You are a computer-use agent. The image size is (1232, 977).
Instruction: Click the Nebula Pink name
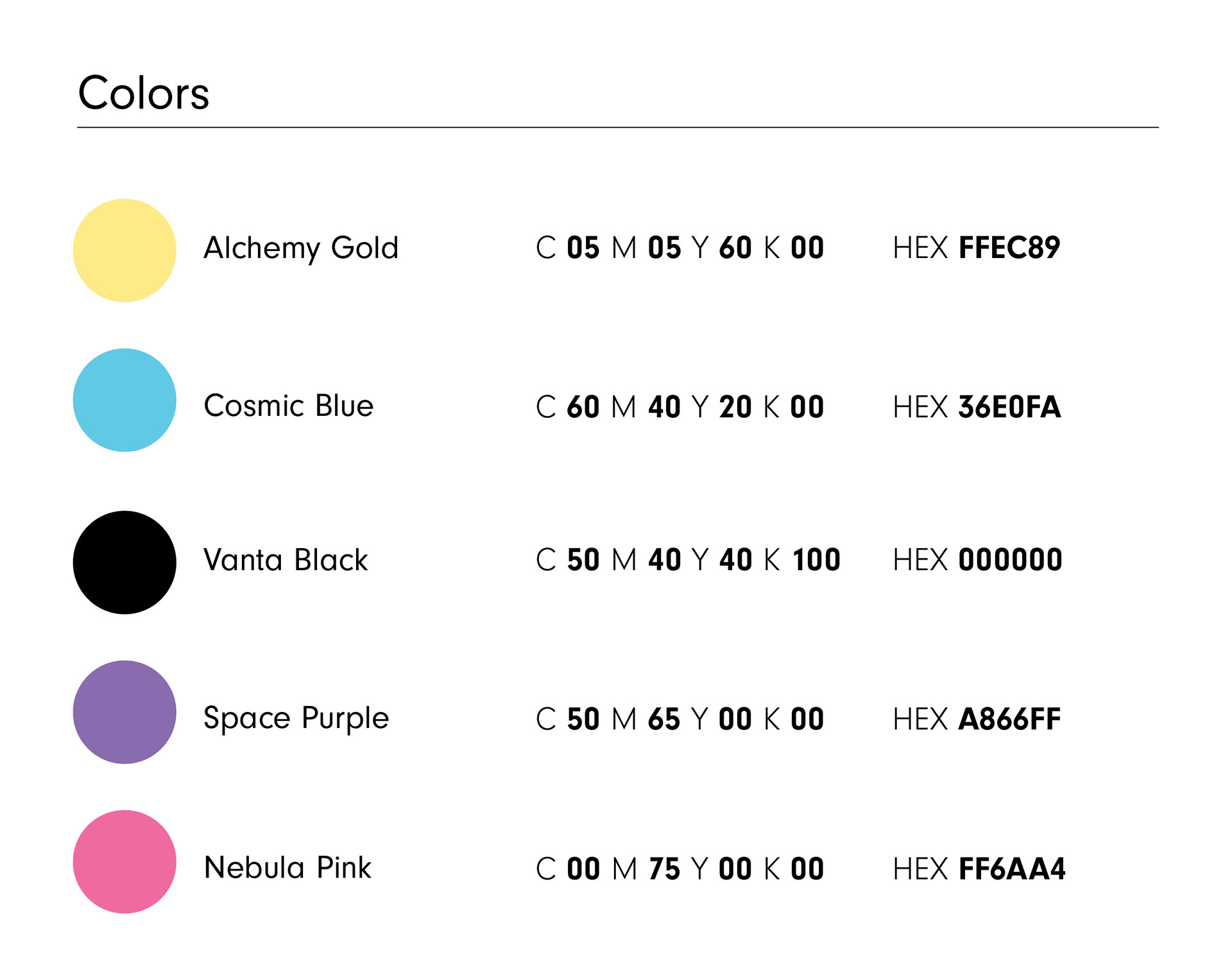pyautogui.click(x=287, y=868)
